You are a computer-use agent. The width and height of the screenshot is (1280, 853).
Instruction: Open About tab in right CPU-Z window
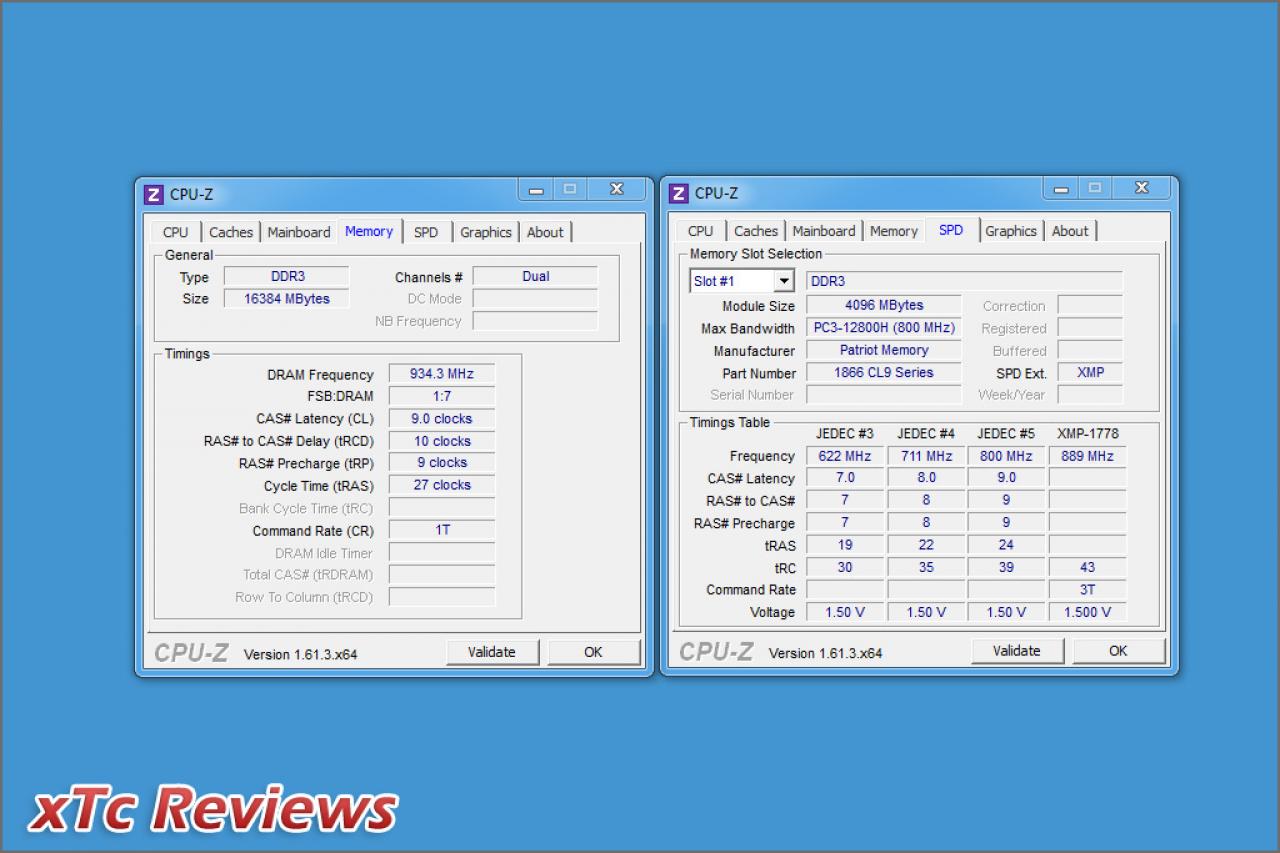(x=1070, y=231)
